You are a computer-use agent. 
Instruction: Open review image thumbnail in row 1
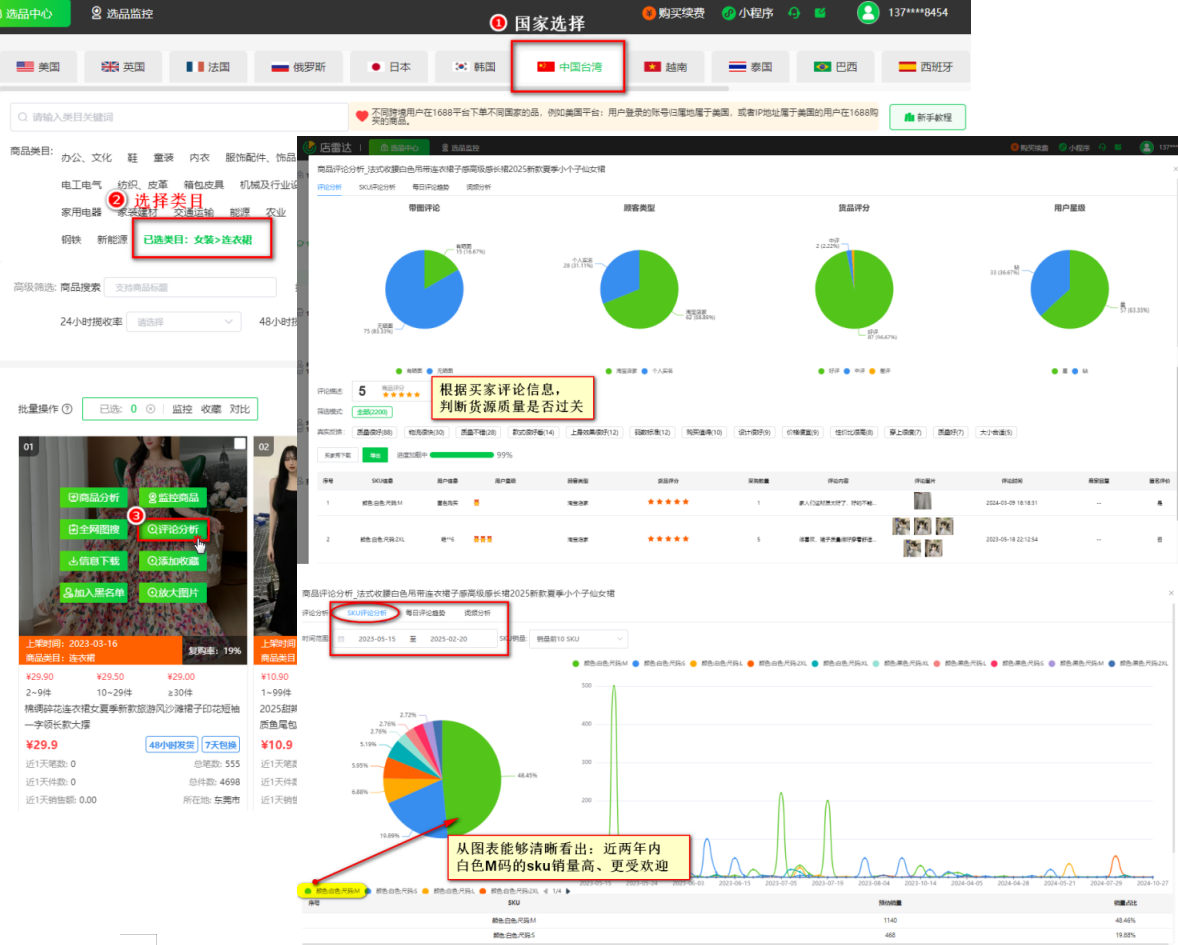923,501
